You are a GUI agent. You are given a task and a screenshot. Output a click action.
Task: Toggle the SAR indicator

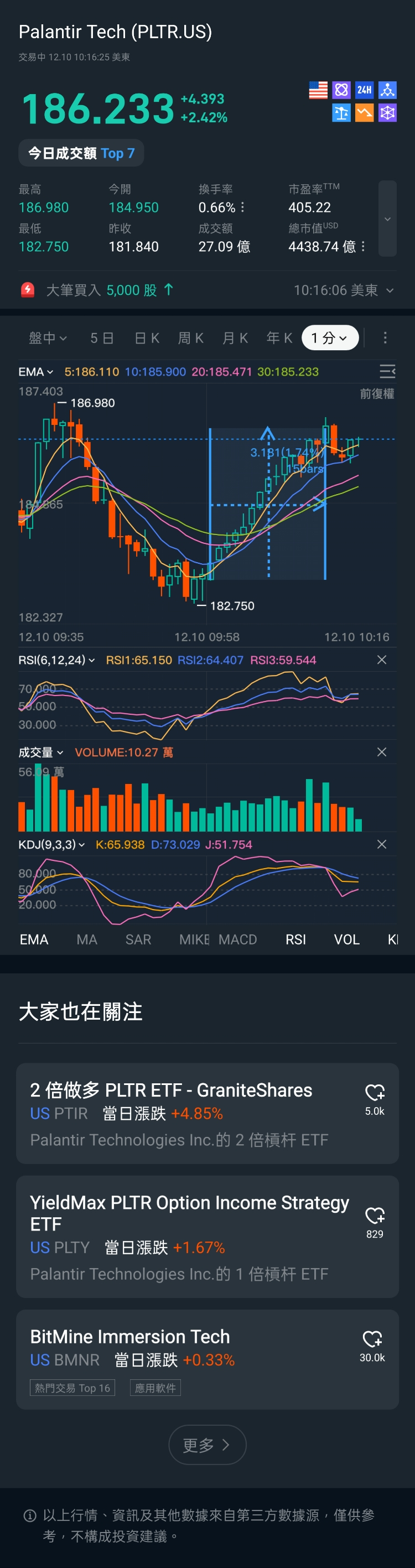(x=138, y=939)
